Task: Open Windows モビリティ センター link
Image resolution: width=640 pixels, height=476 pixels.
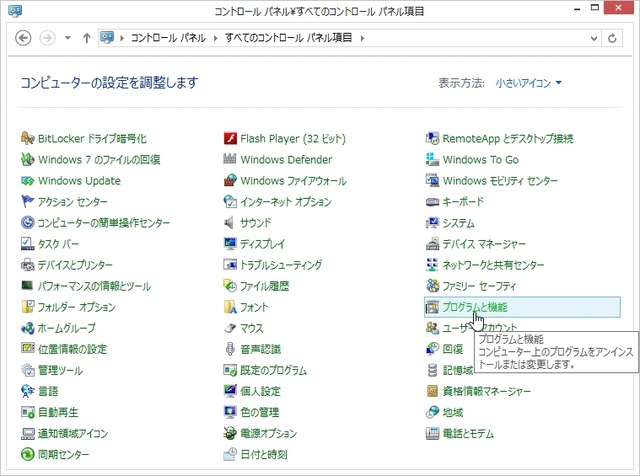Action: (500, 181)
